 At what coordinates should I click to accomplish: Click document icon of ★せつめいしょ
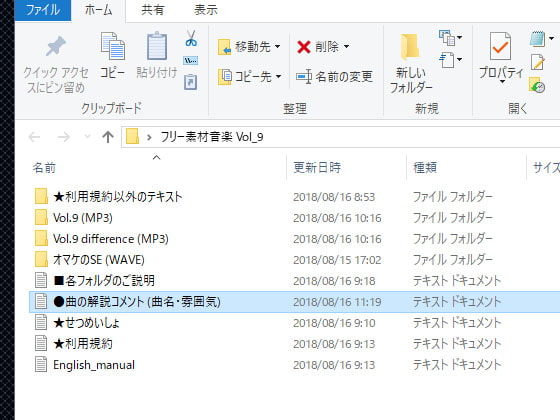point(41,322)
